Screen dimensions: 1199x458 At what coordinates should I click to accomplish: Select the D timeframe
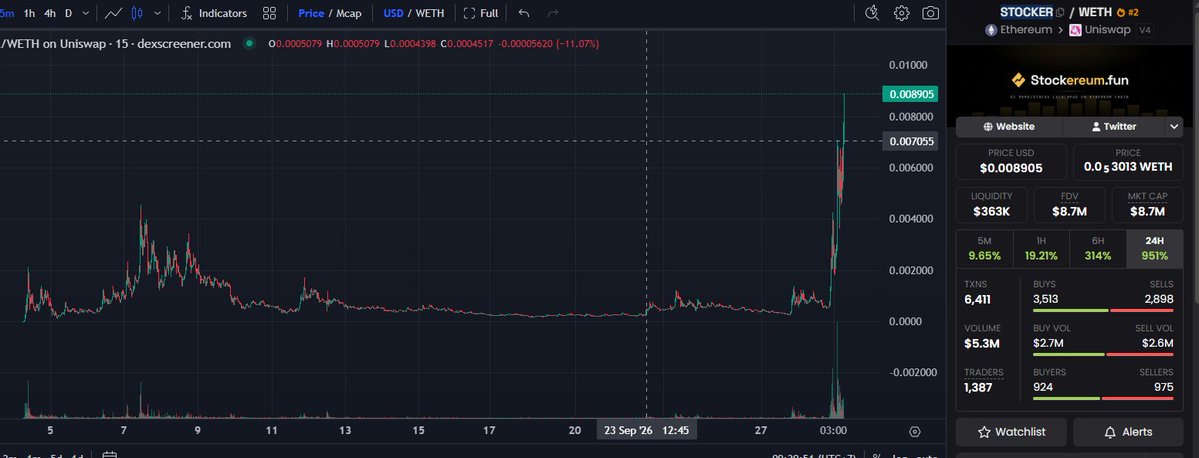(x=68, y=13)
